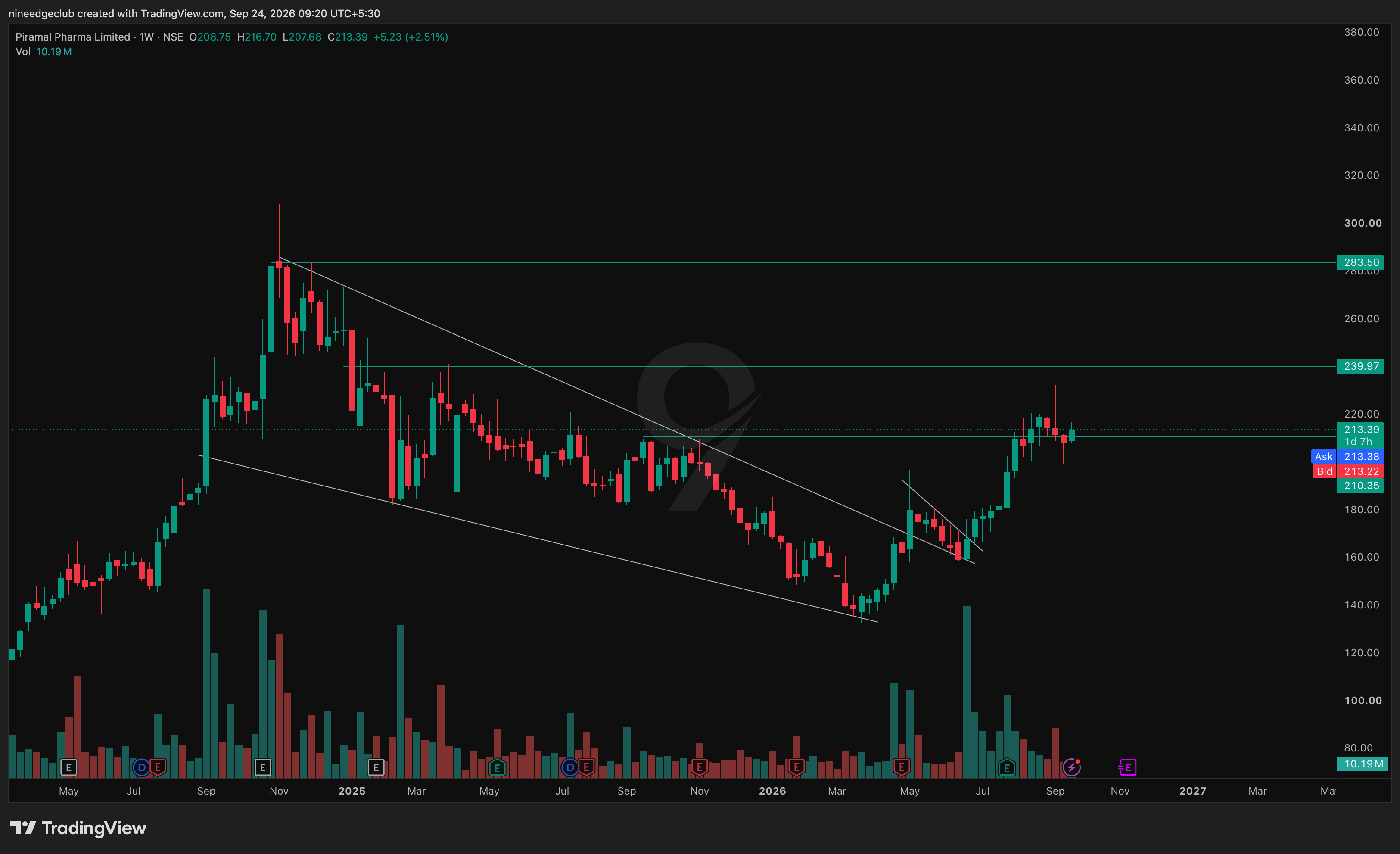Click the Piramal Pharma Limited symbol title
Viewport: 1400px width, 854px height.
point(73,37)
